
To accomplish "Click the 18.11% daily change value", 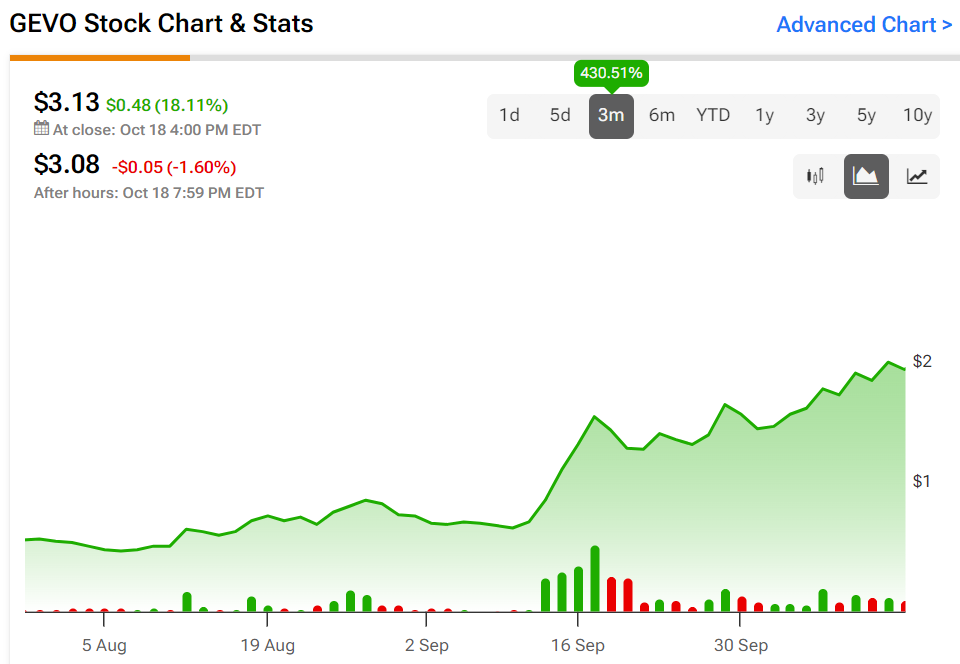I will point(191,105).
